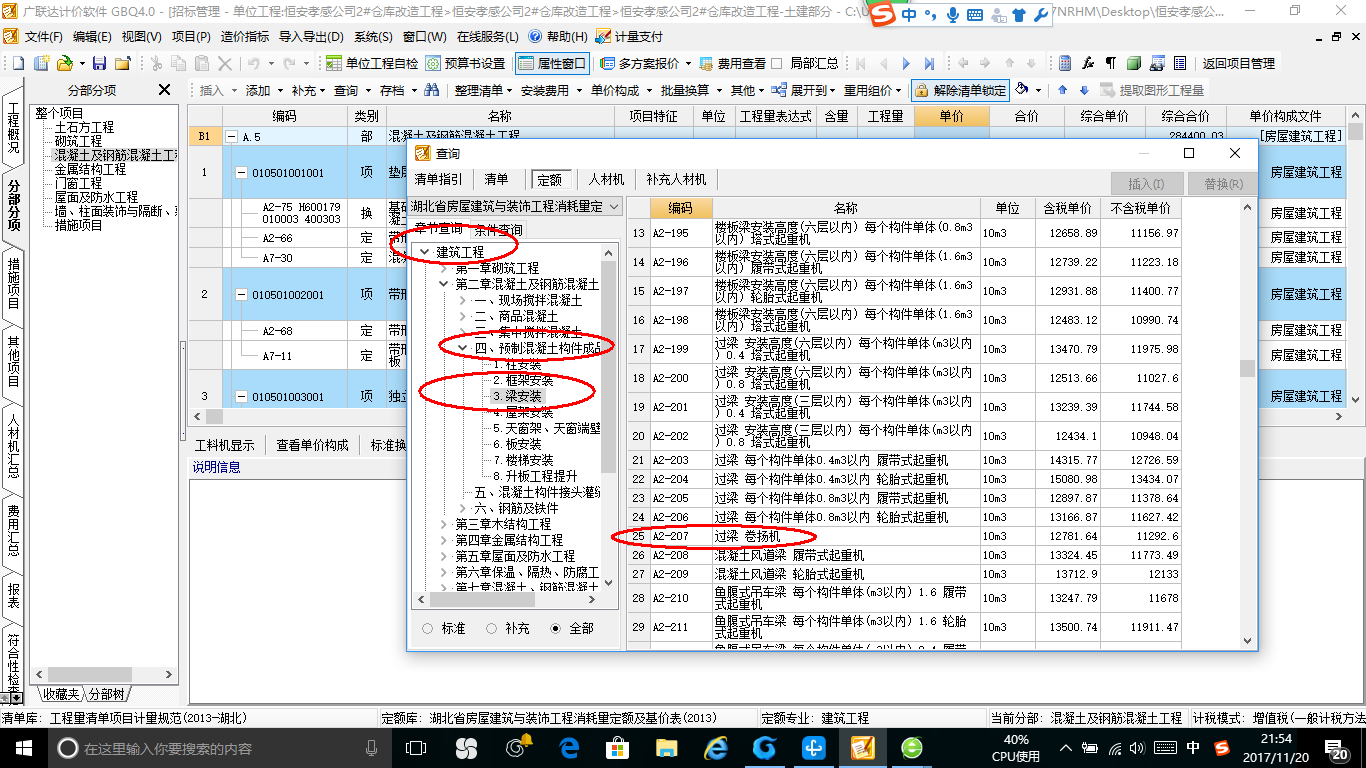Click the blue move-up arrow icon
Screen dimensions: 1366x768
(1062, 90)
